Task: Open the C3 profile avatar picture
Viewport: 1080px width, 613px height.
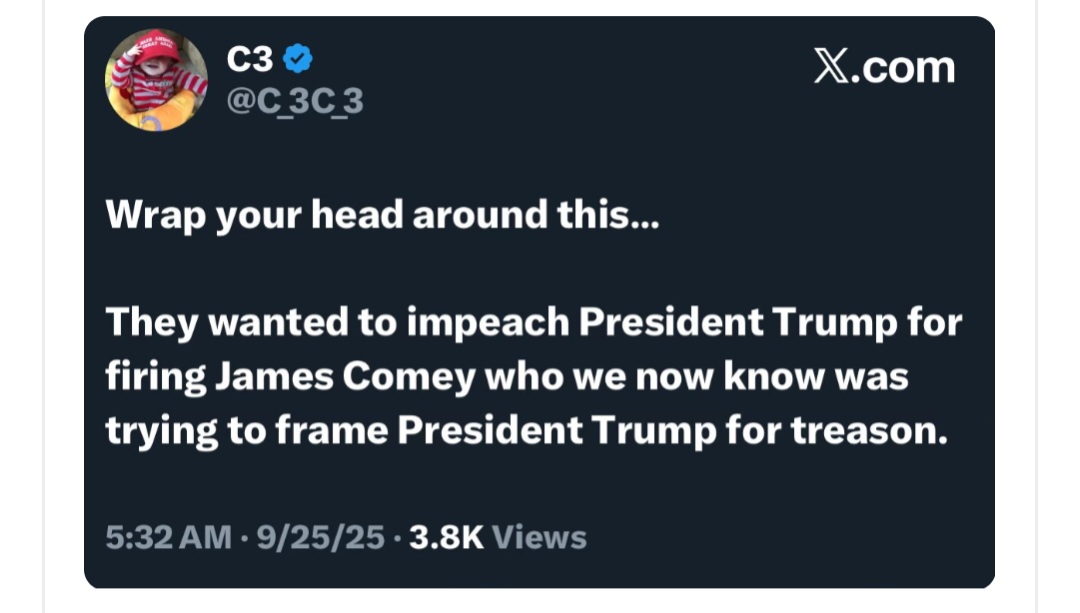Action: coord(156,80)
